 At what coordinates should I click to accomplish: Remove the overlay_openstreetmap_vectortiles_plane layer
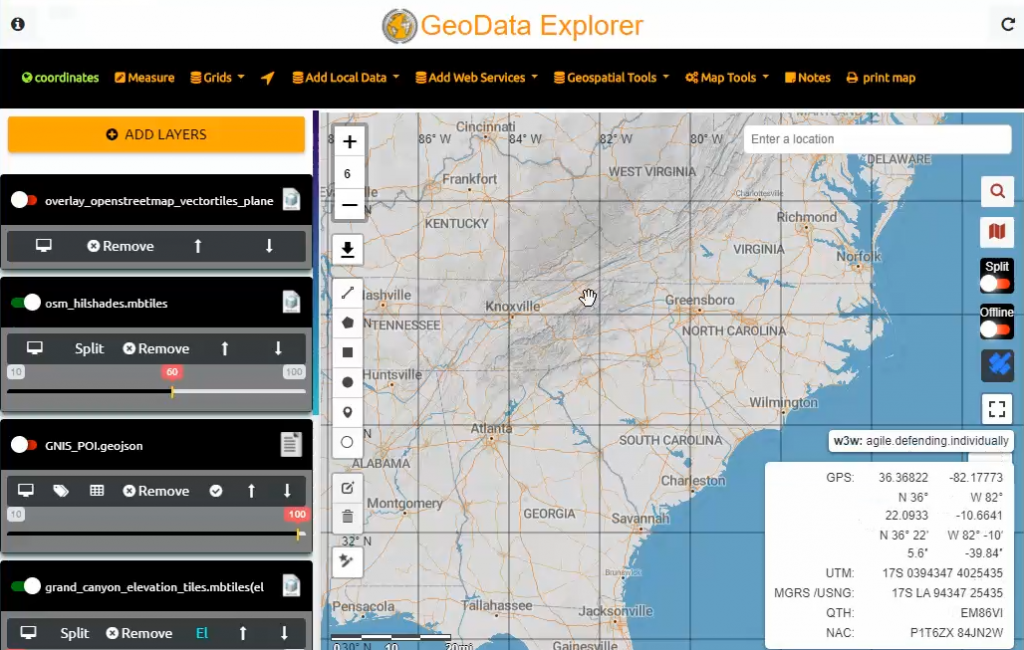click(x=121, y=246)
